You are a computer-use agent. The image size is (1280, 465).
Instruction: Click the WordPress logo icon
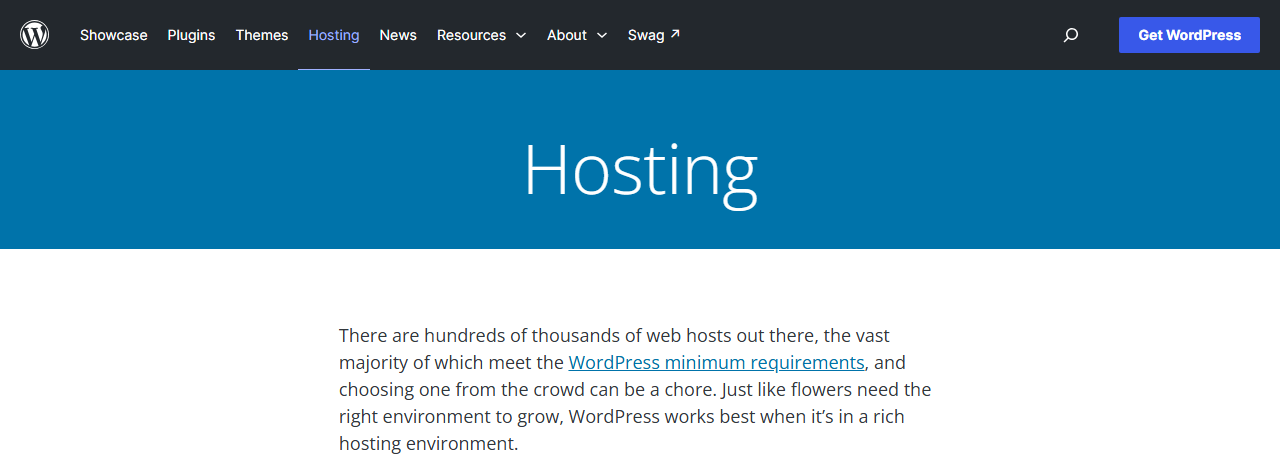[35, 35]
